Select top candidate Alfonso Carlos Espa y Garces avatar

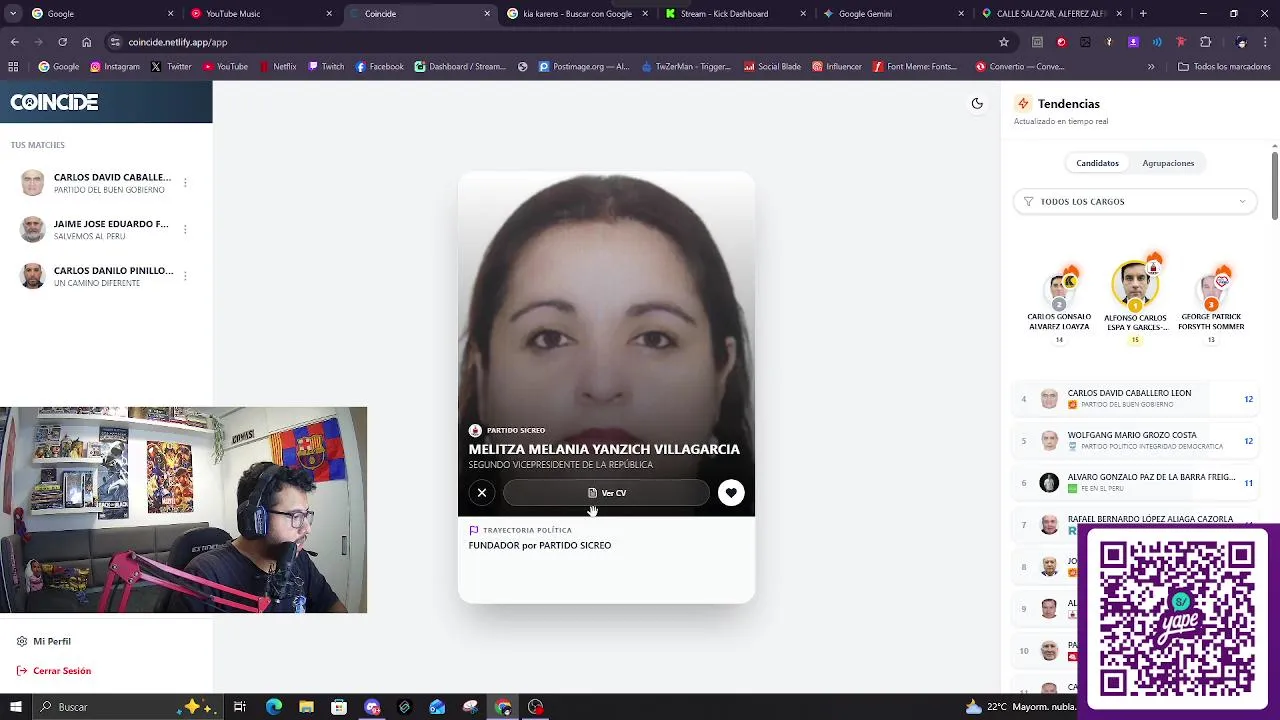pyautogui.click(x=1135, y=287)
